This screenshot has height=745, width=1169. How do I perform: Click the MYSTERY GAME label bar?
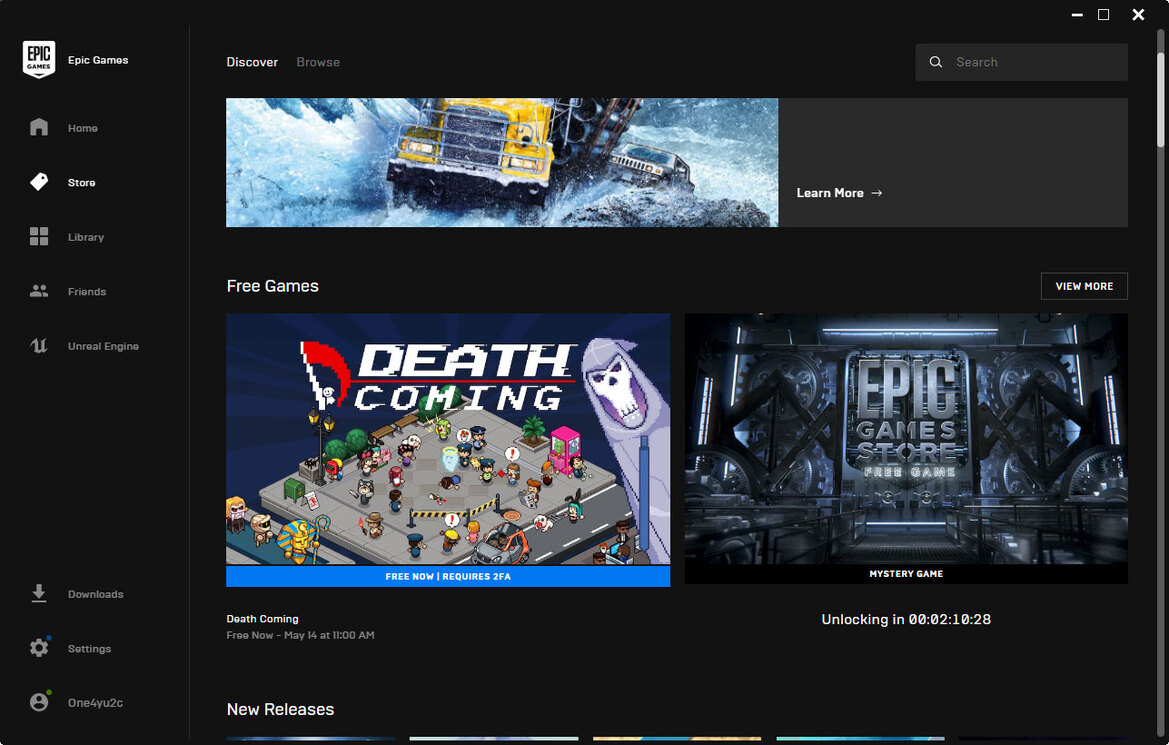point(906,574)
